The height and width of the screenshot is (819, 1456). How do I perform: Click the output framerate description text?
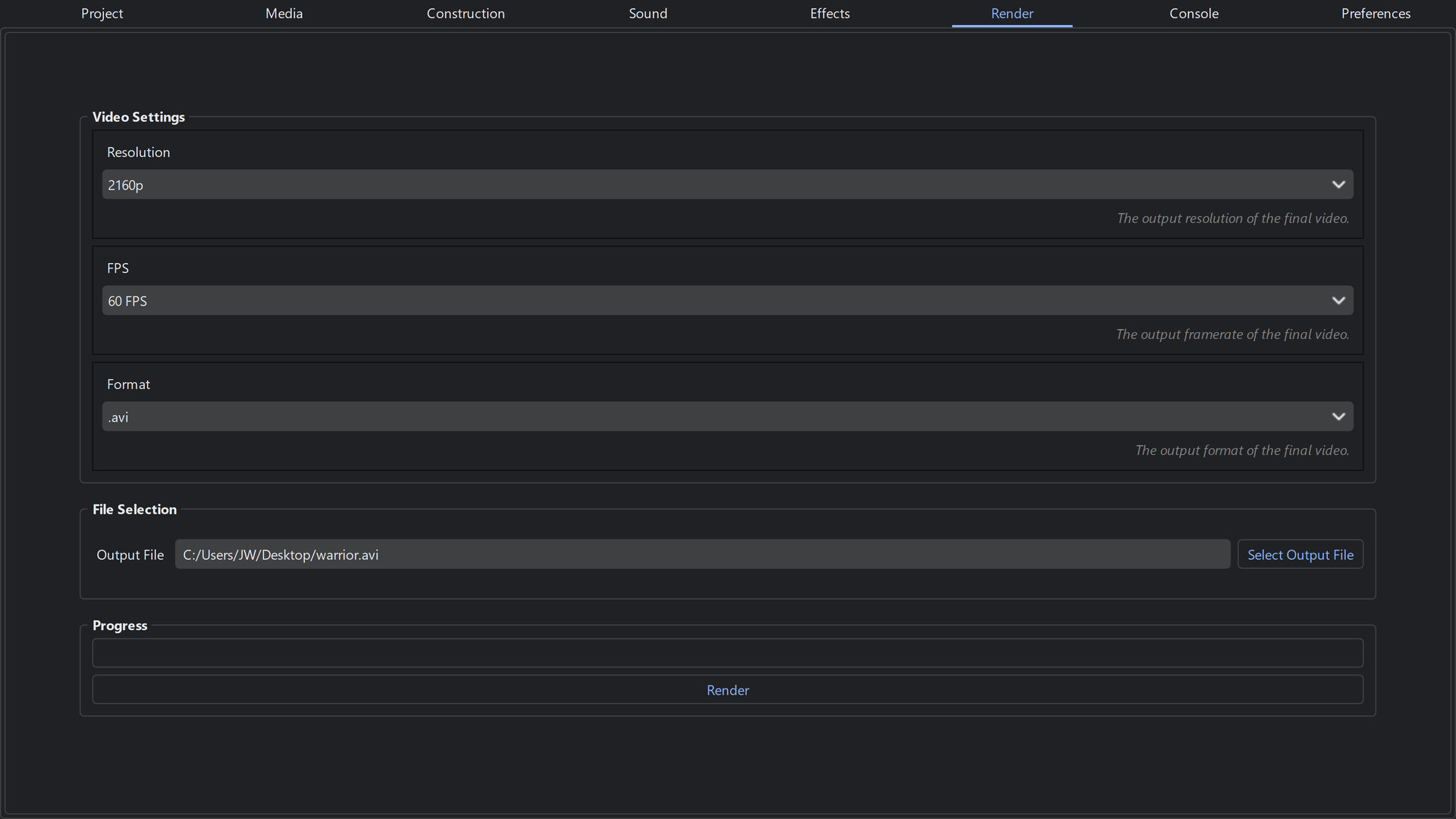tap(1232, 334)
